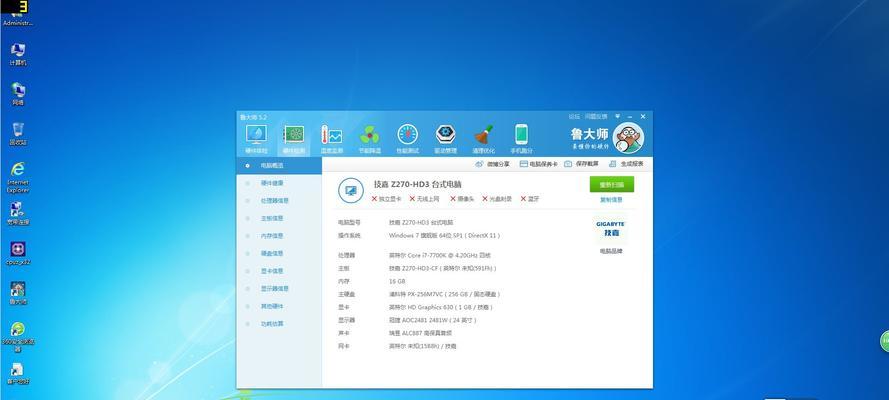Click the heading 技嘉 Z270-HD3 台式电脑

[417, 184]
